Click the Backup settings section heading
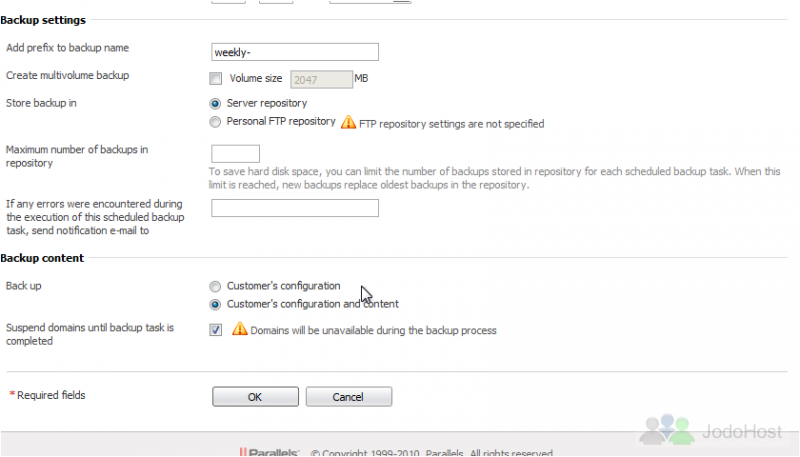This screenshot has height=457, width=800. point(43,20)
